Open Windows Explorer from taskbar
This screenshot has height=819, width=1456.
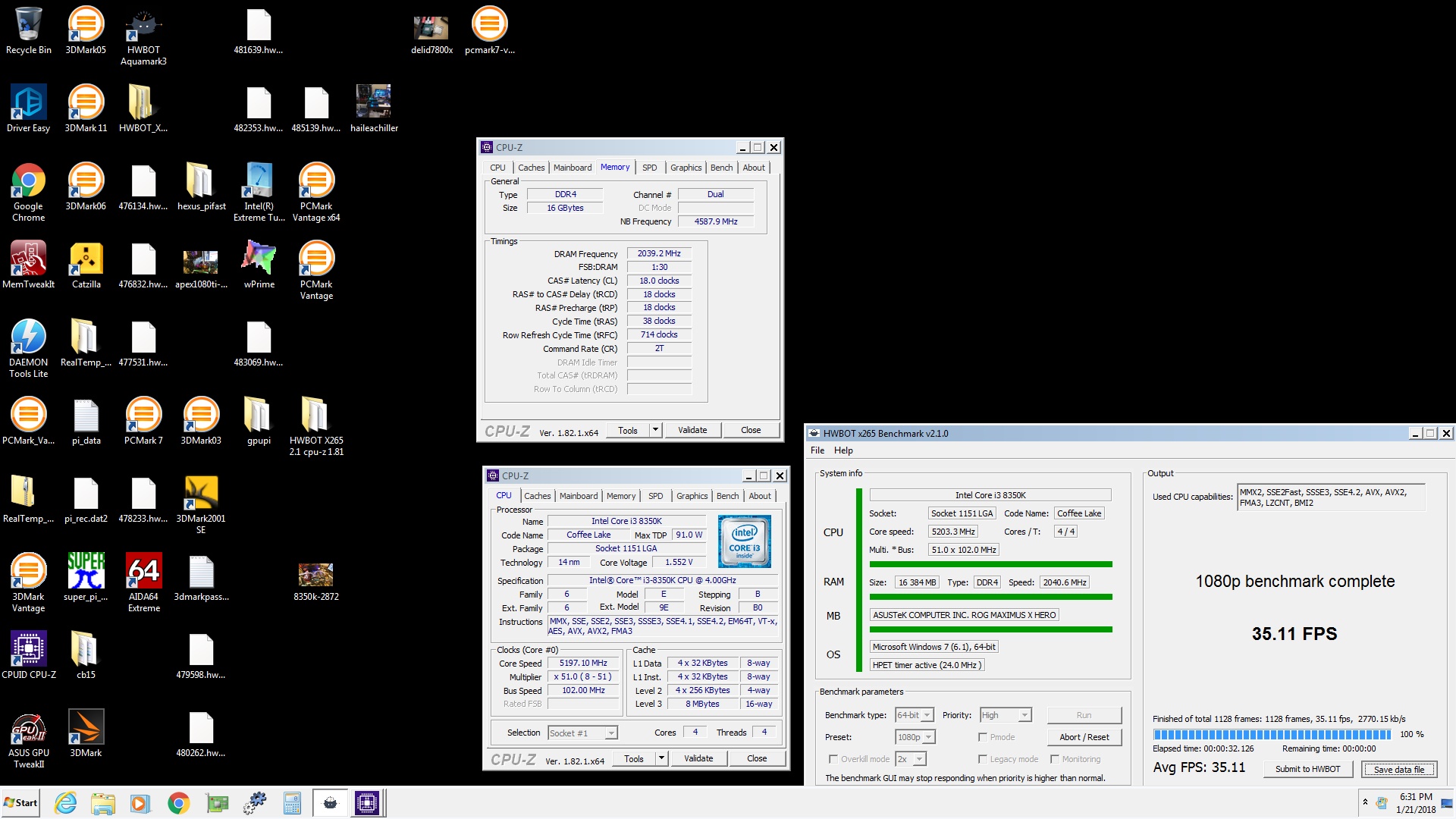click(103, 803)
